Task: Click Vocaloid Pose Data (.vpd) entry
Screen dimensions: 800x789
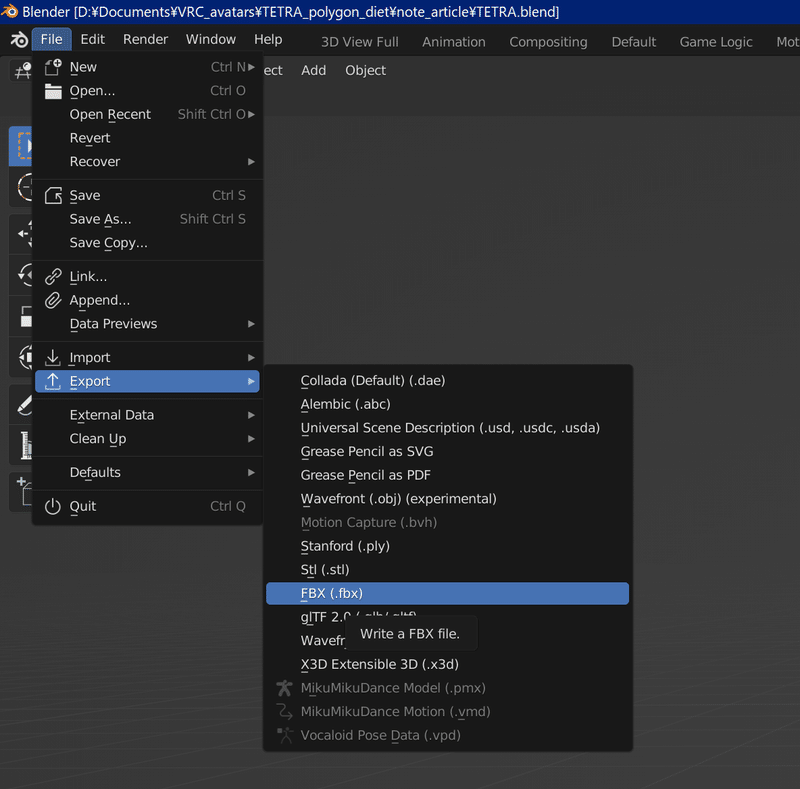Action: [447, 735]
